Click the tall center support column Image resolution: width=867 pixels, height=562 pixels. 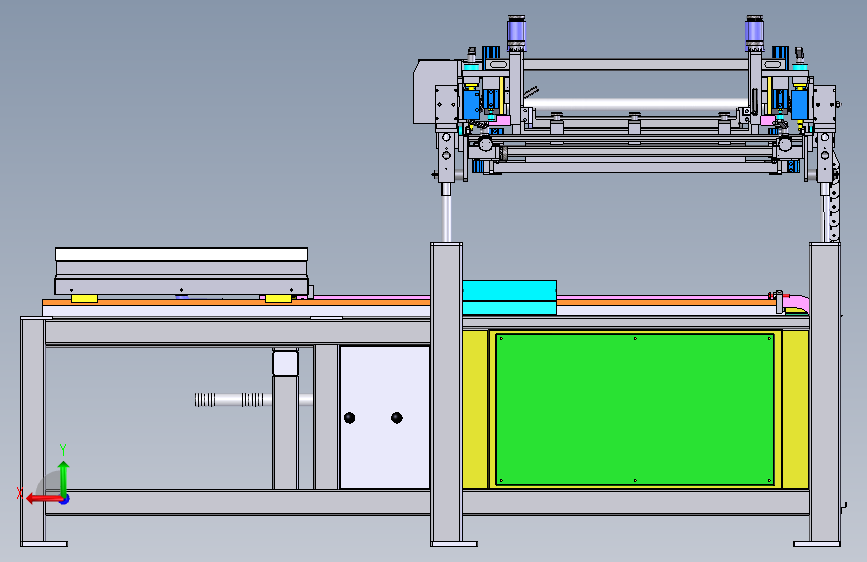click(446, 393)
